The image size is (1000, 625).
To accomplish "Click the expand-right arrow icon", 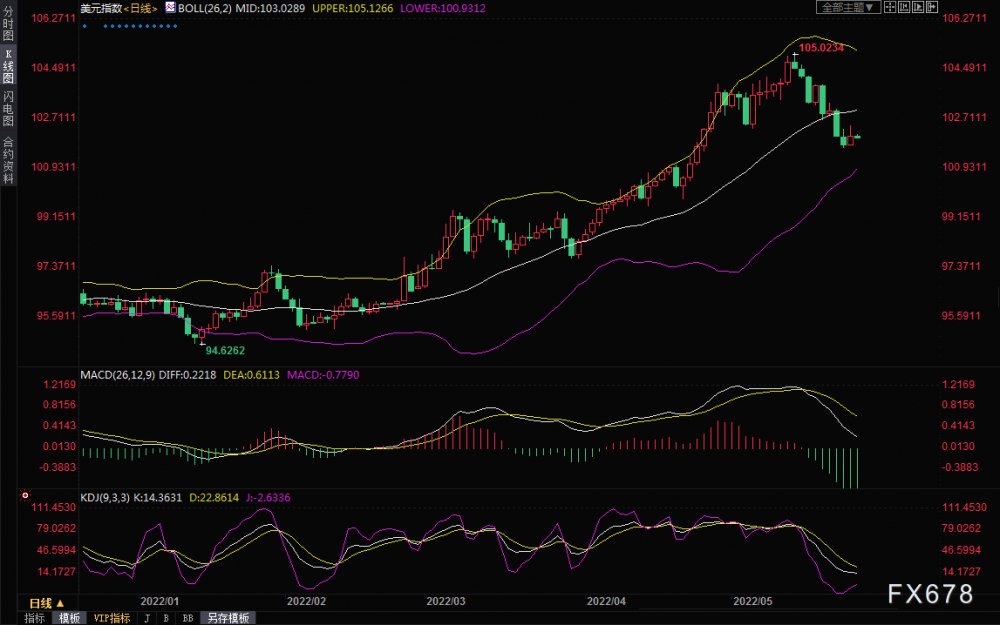I will 932,7.
